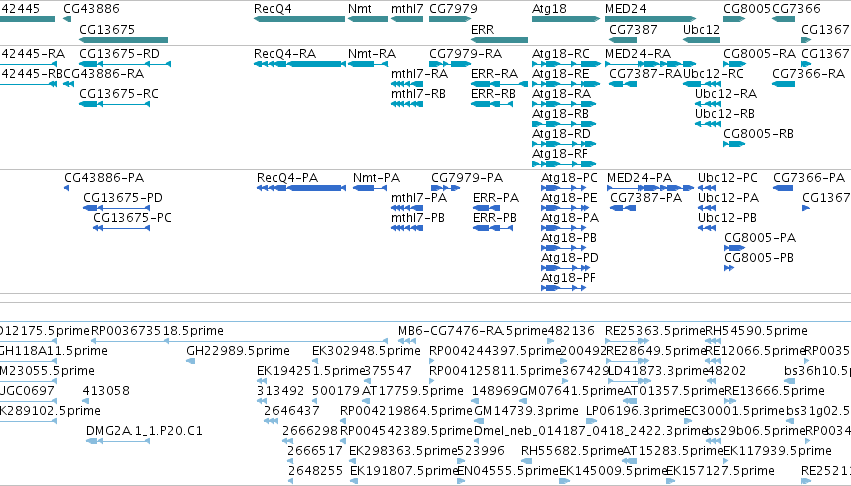851x486 pixels.
Task: Click the ERR-PA protein label
Action: 496,198
